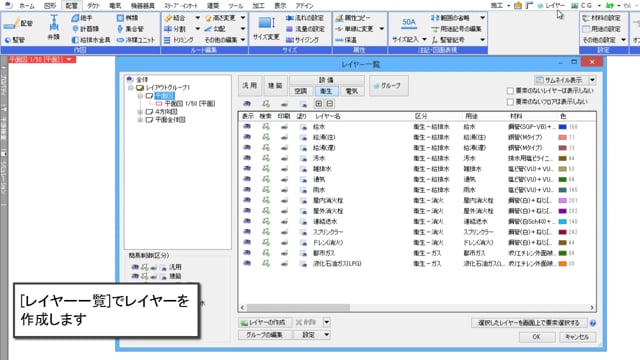Click the 保温 insulation tool
The height and width of the screenshot is (360, 640).
coord(346,40)
